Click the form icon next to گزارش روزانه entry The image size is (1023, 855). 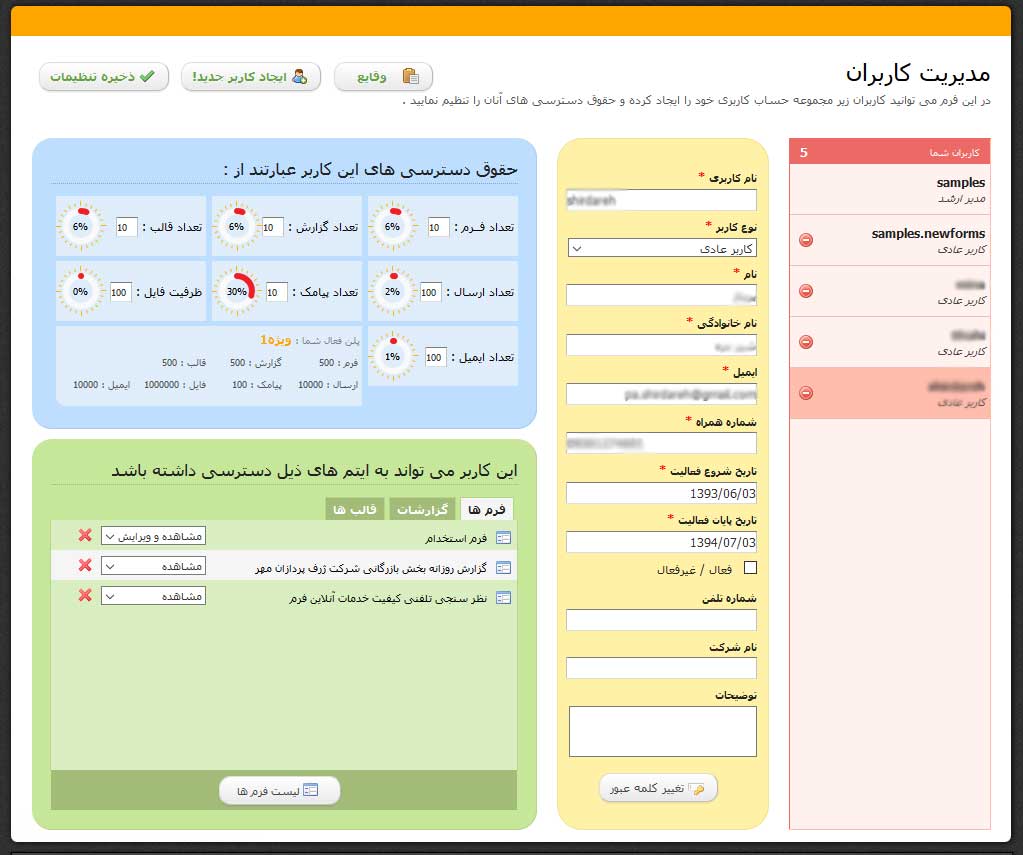click(x=505, y=566)
